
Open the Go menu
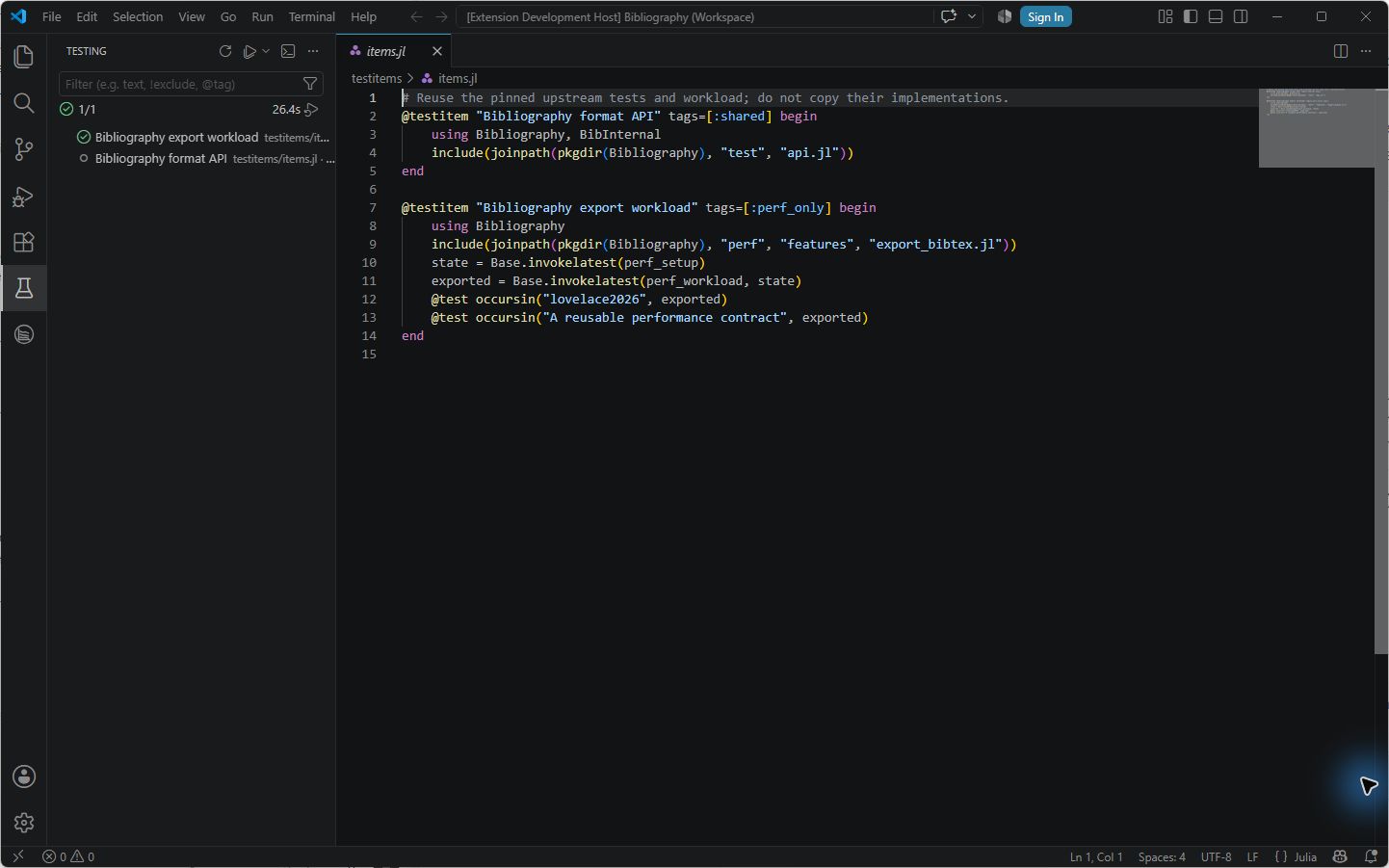pyautogui.click(x=228, y=16)
